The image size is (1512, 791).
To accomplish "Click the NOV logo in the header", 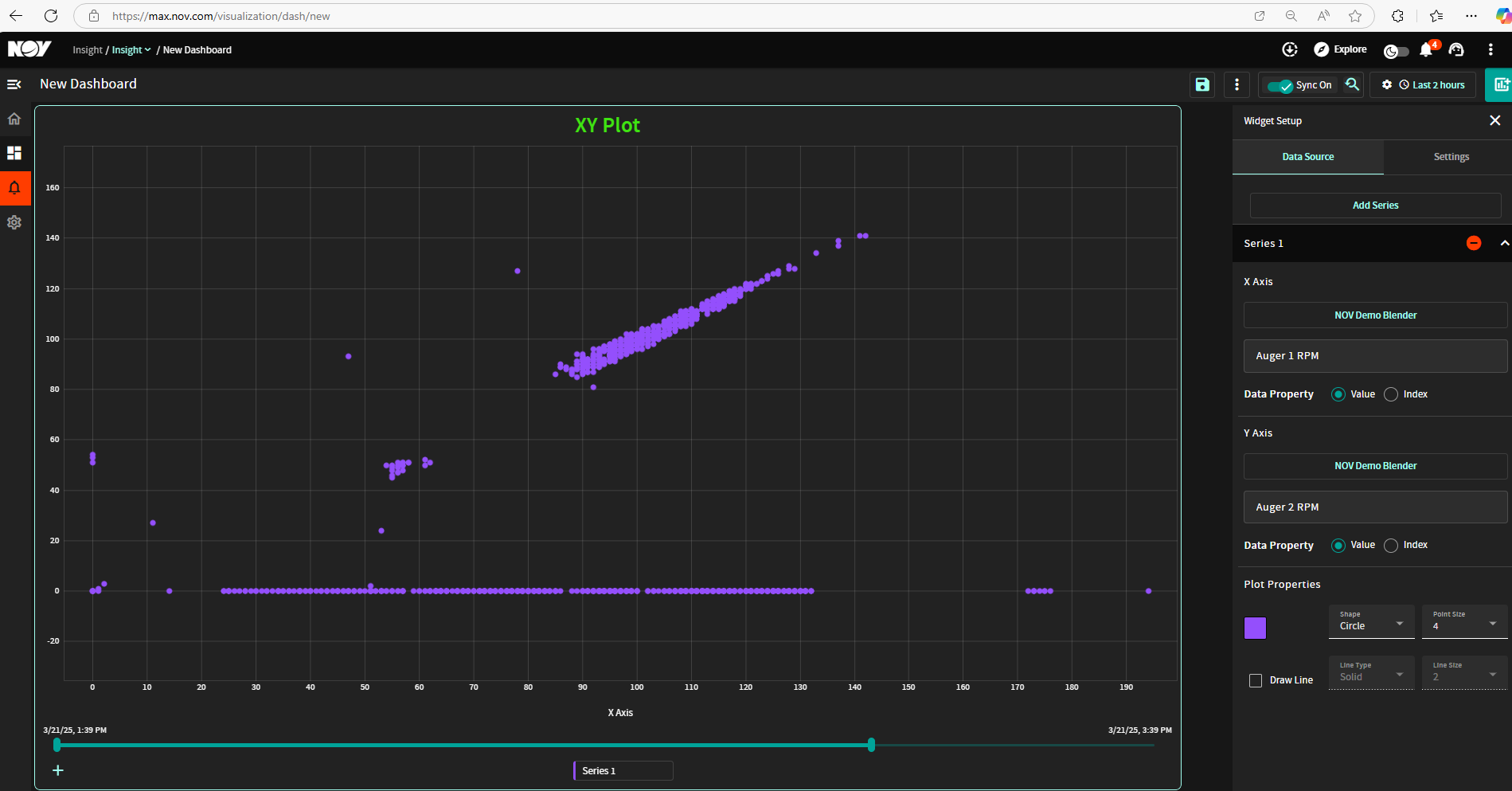I will pos(29,49).
